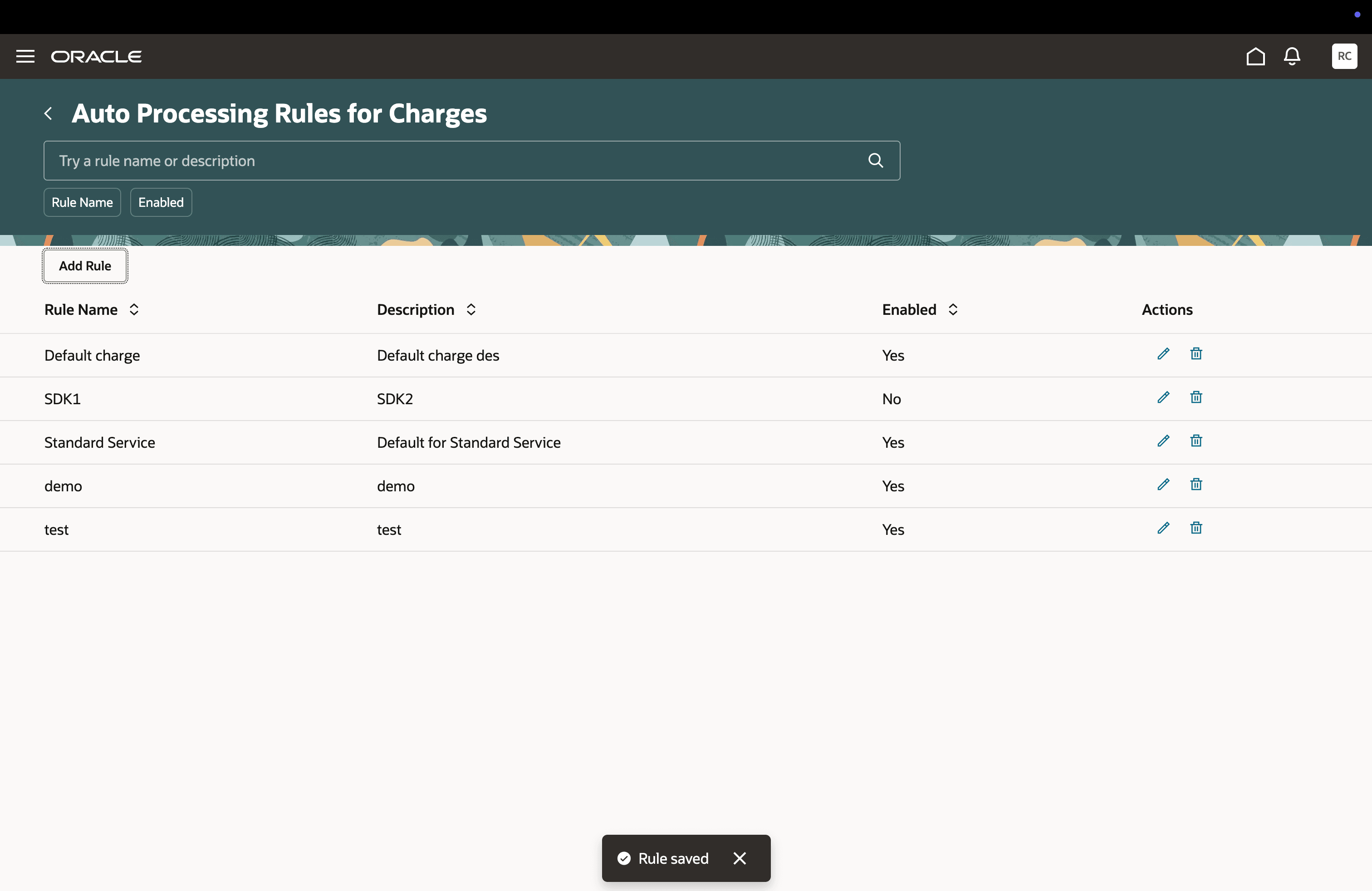Screen dimensions: 1372x891
Task: Click the search magnifier icon
Action: point(875,160)
